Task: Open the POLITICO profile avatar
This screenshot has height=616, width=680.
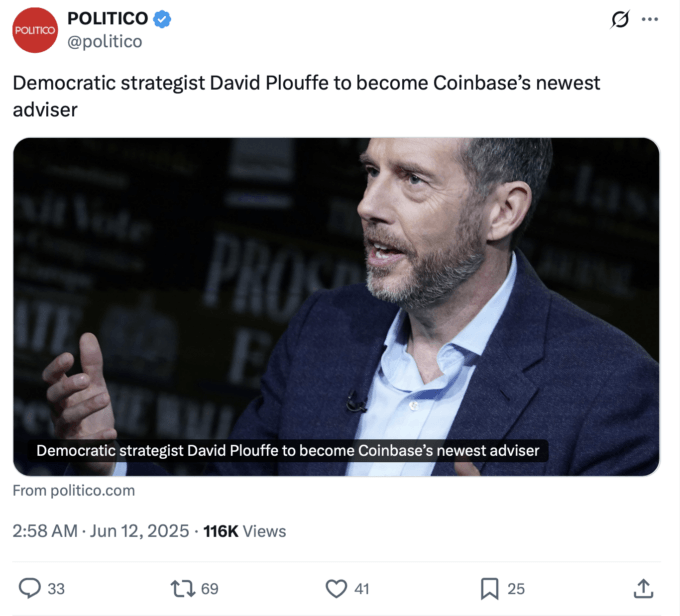Action: (x=35, y=30)
